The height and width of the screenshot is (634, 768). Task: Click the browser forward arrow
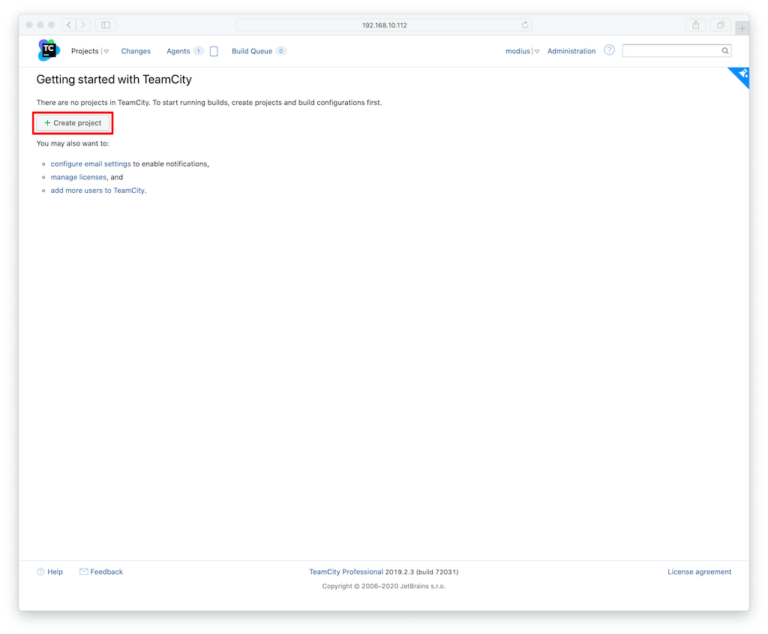pos(83,24)
